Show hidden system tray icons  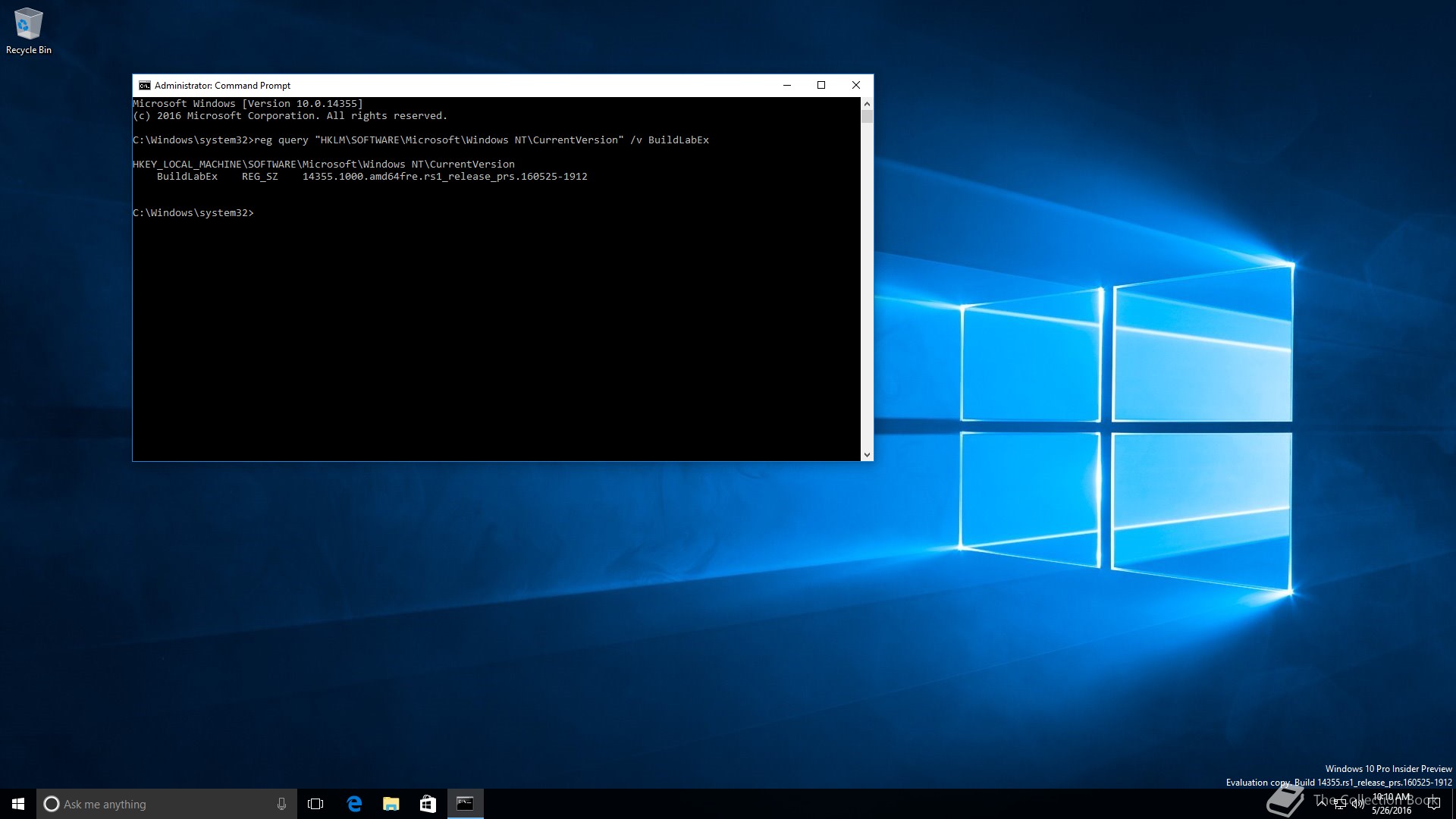click(x=1322, y=802)
